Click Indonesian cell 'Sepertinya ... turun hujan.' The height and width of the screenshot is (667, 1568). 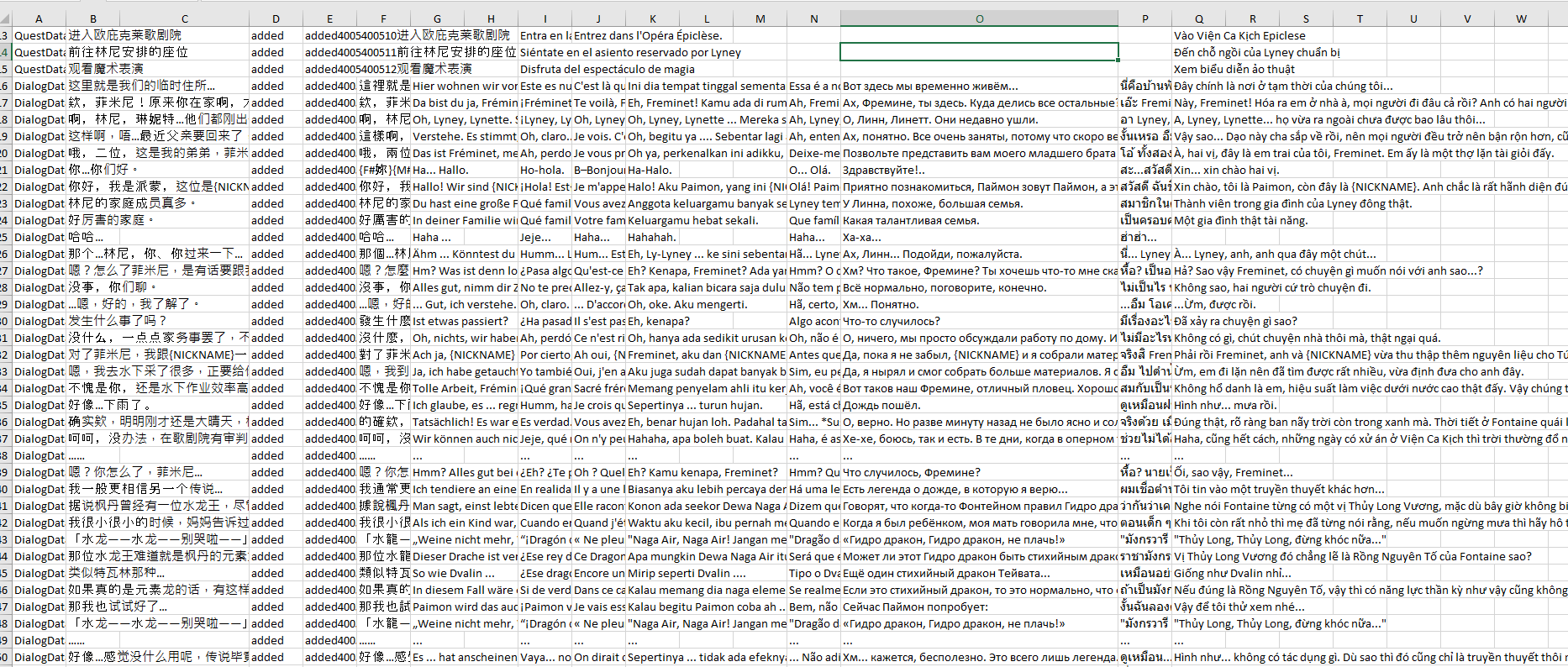tap(695, 405)
